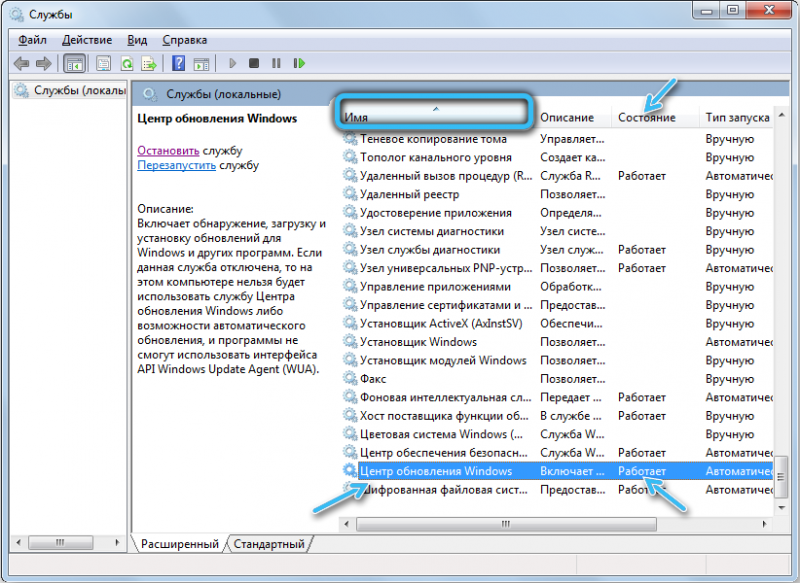Click the gear icon of Удаленный реестр
Image resolution: width=800 pixels, height=583 pixels.
[349, 194]
